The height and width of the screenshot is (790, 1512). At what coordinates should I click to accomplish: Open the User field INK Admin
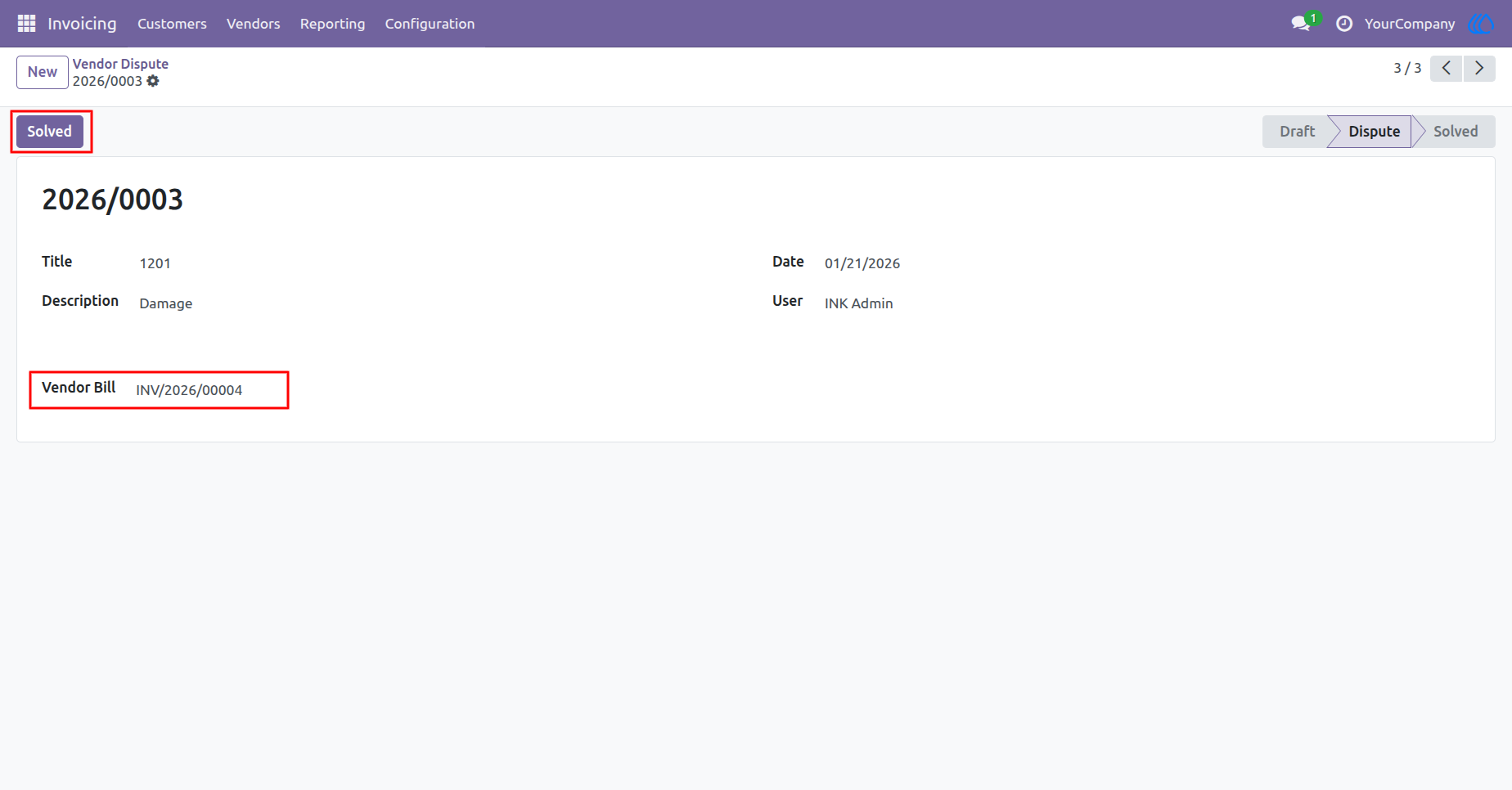[859, 303]
